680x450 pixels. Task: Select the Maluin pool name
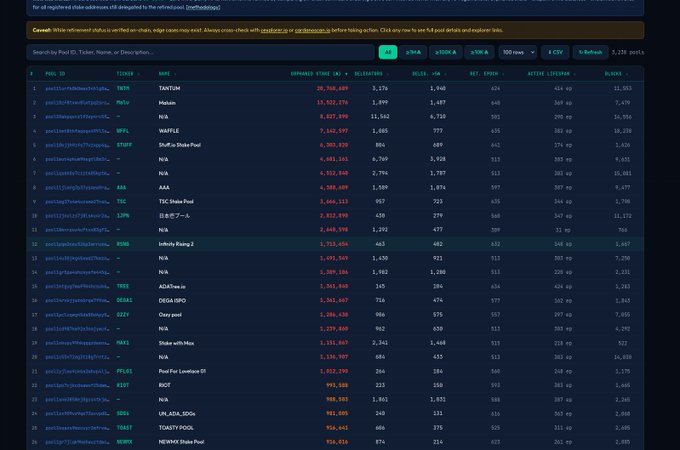coord(167,103)
